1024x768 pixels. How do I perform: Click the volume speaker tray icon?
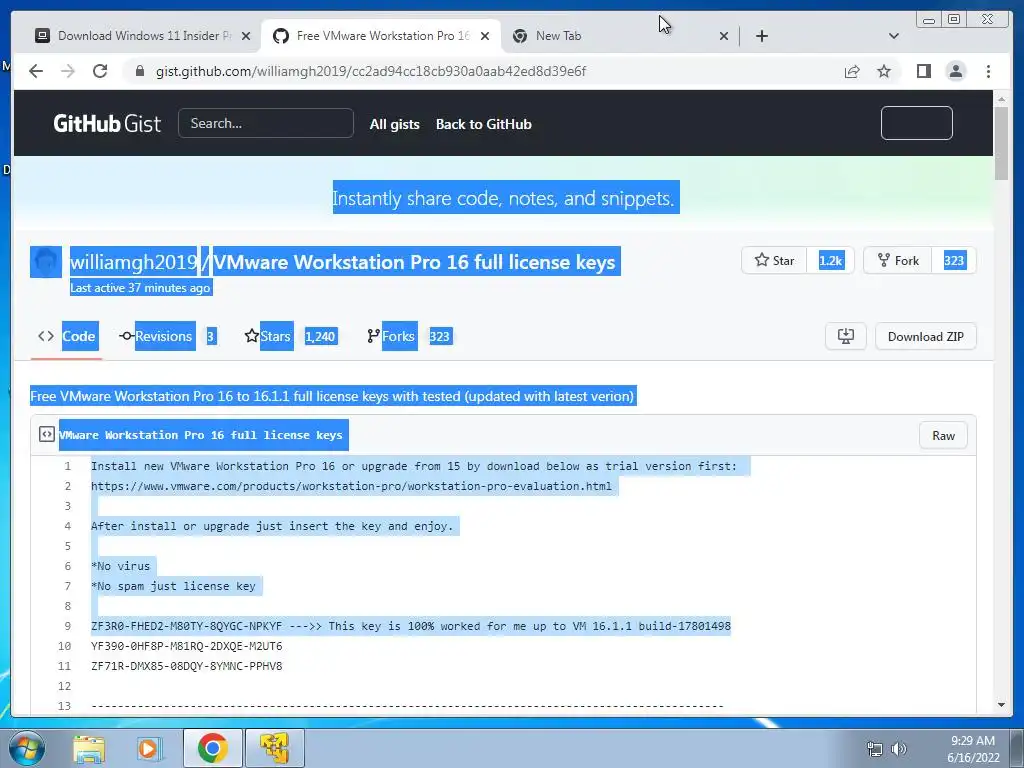[899, 749]
